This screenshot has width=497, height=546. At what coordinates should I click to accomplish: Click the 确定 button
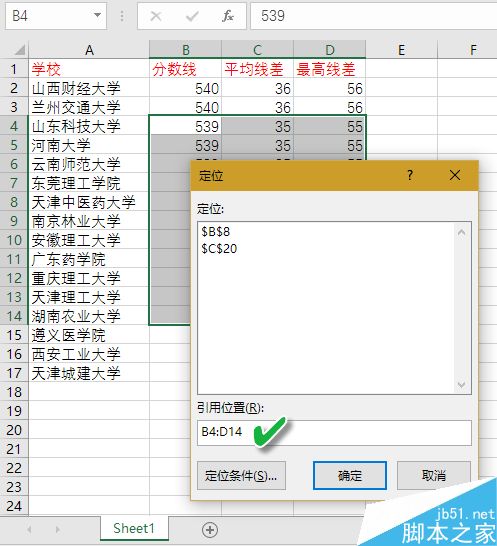pyautogui.click(x=350, y=476)
